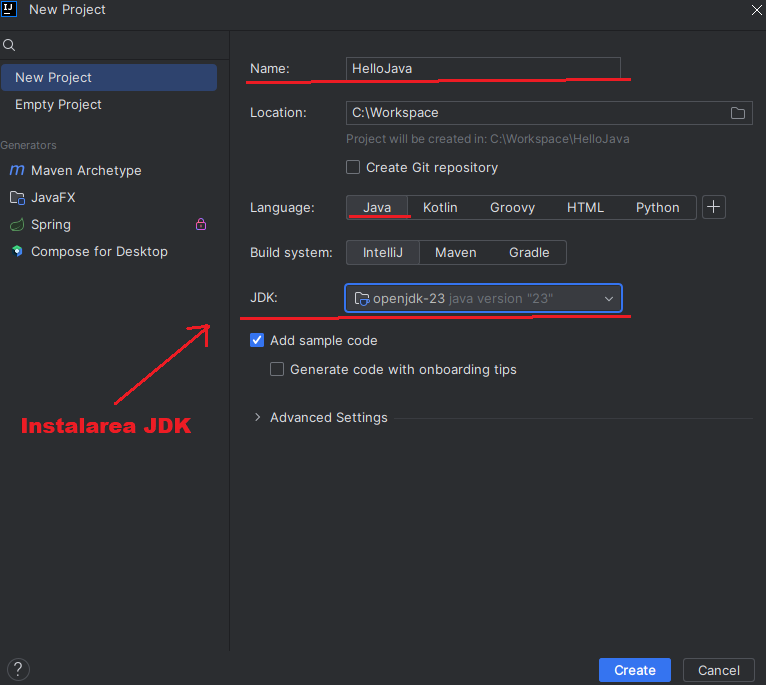Click the JDK dropdown chevron arrow
The width and height of the screenshot is (766, 685).
(x=609, y=299)
